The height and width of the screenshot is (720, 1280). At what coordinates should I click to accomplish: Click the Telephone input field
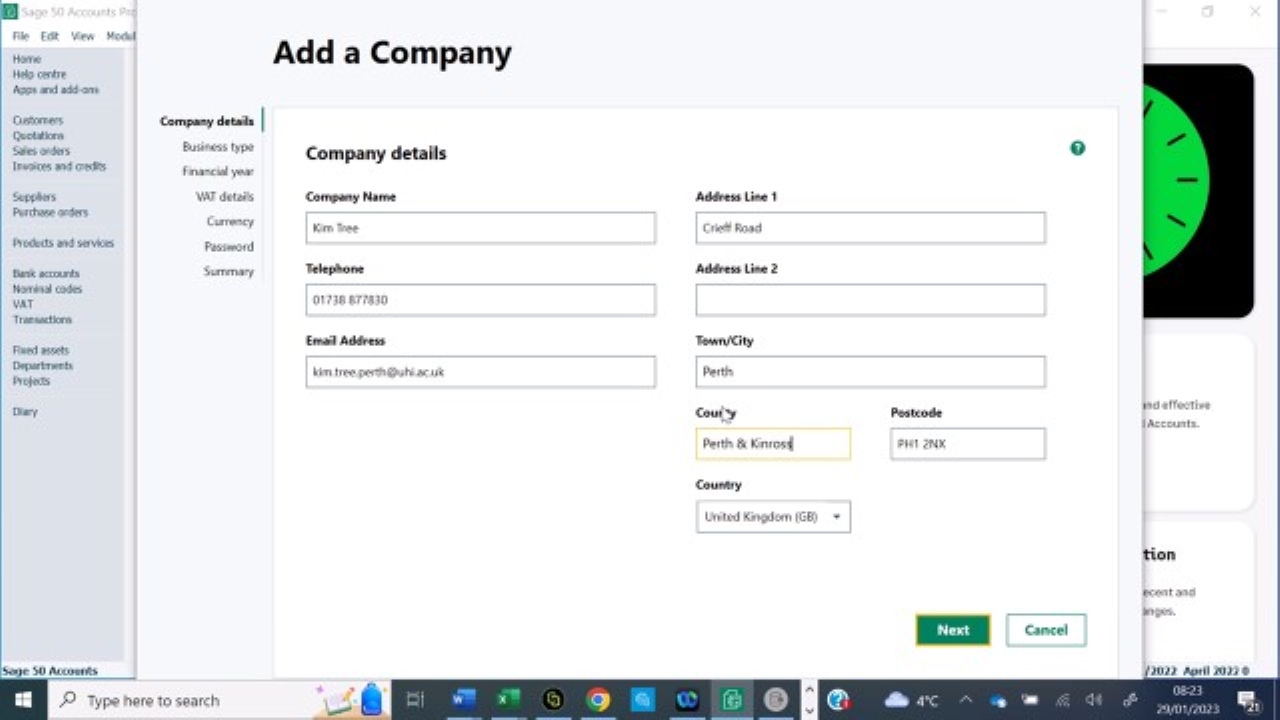click(480, 299)
